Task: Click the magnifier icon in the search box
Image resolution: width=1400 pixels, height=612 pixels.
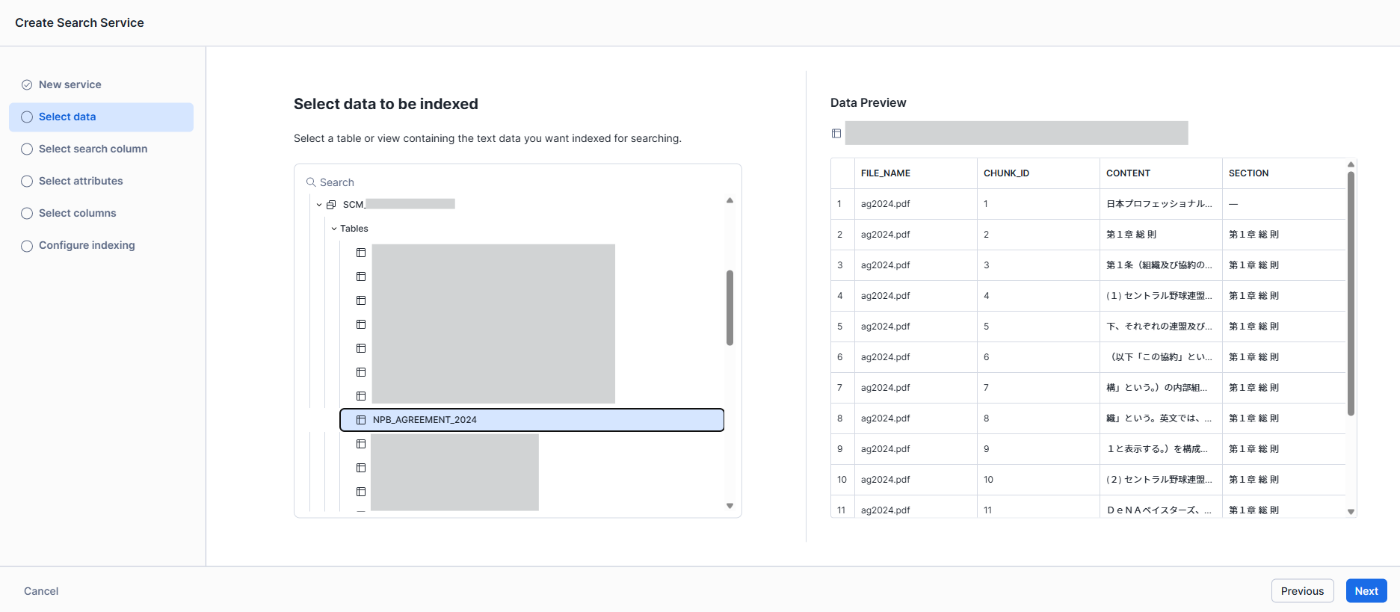Action: pos(311,182)
